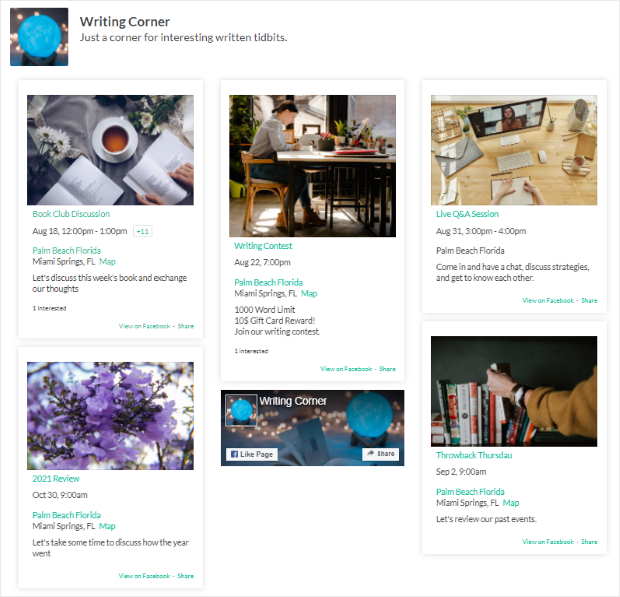This screenshot has height=597, width=620.
Task: Open Palm Beach Florida link under Writing Contest
Action: tap(268, 283)
